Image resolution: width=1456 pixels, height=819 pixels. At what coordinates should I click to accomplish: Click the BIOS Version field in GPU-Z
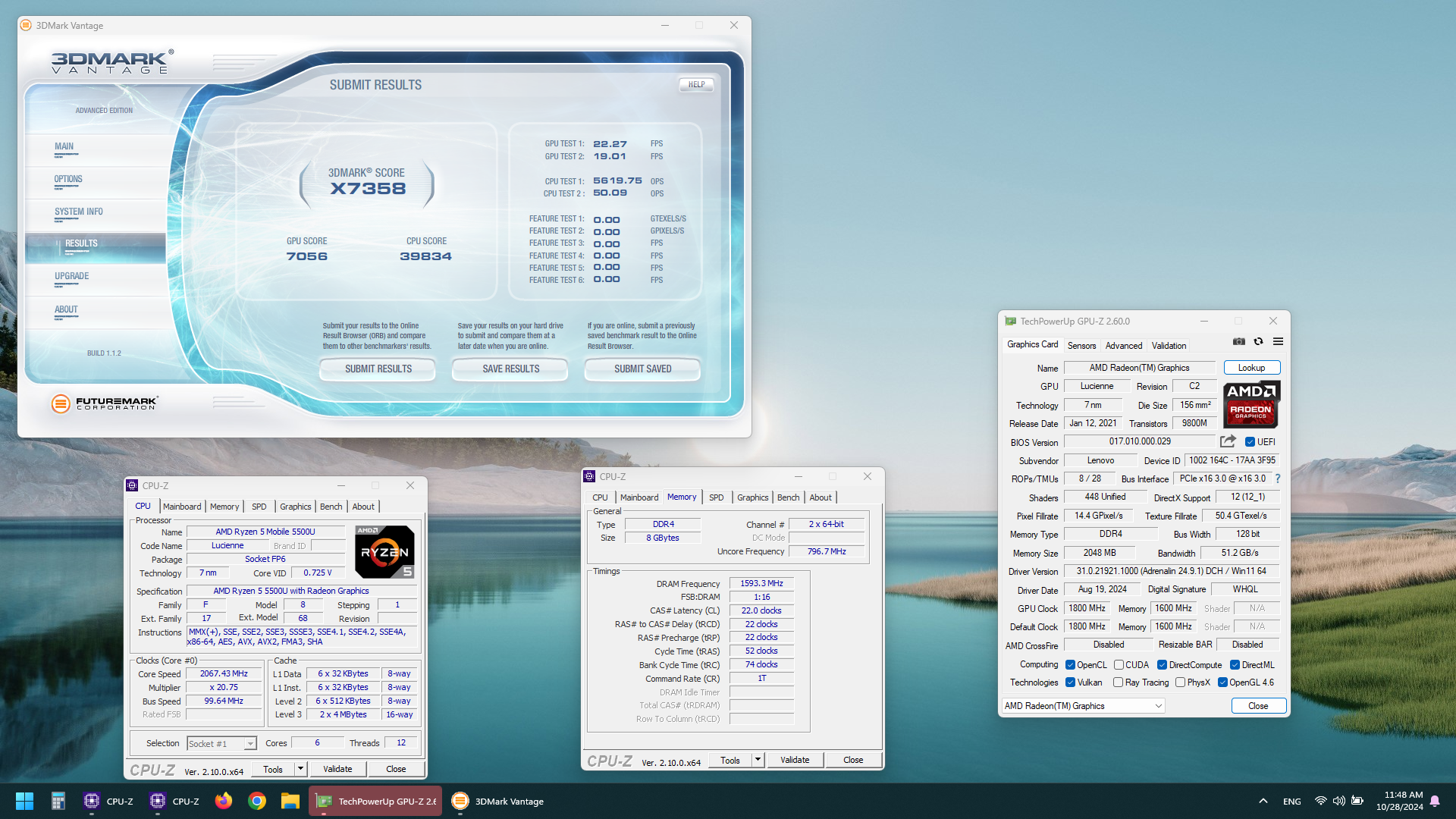(1140, 441)
